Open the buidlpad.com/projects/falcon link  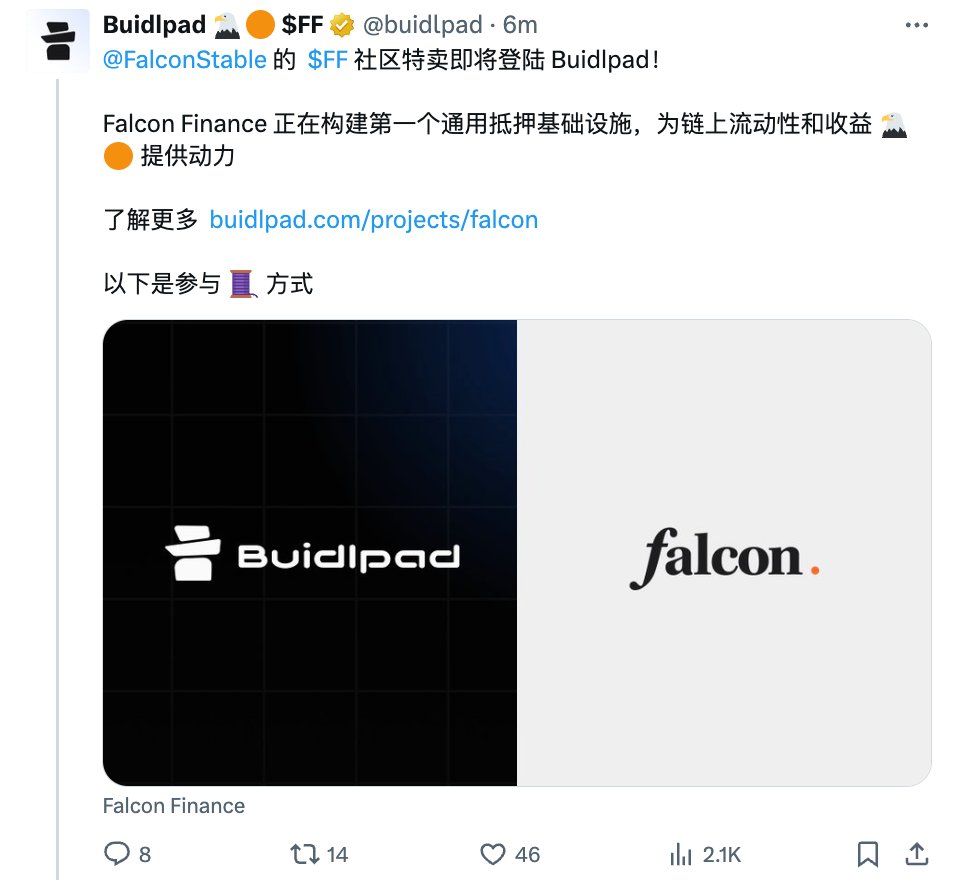(x=373, y=219)
